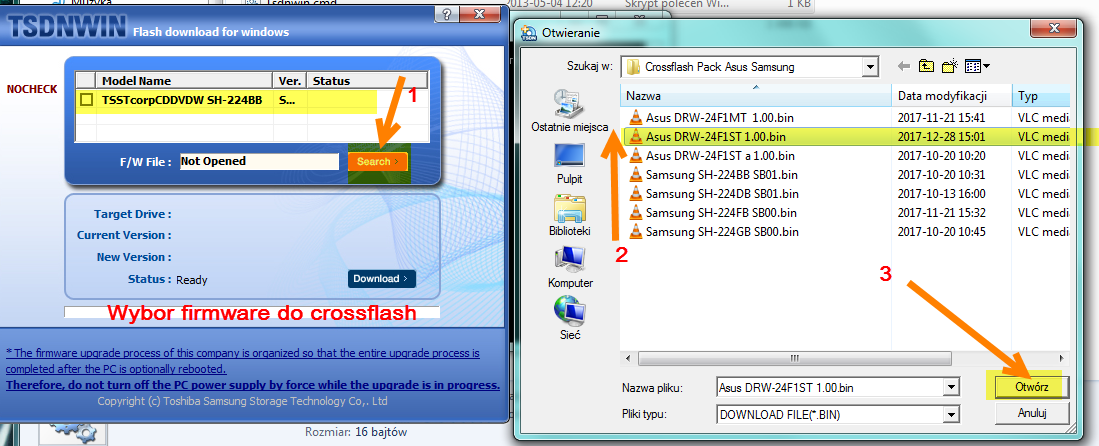The image size is (1099, 446).
Task: Open Pulpit in places bar
Action: [569, 163]
